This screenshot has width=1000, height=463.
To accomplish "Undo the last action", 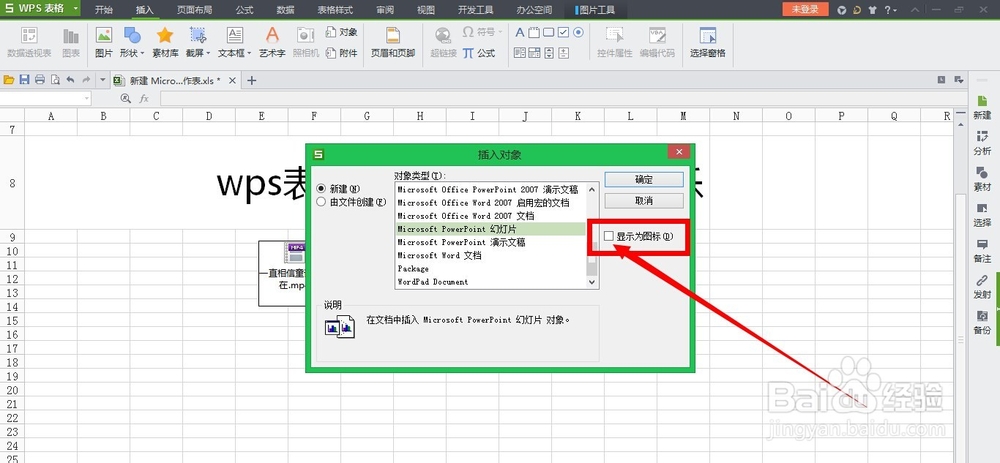I will 70,80.
